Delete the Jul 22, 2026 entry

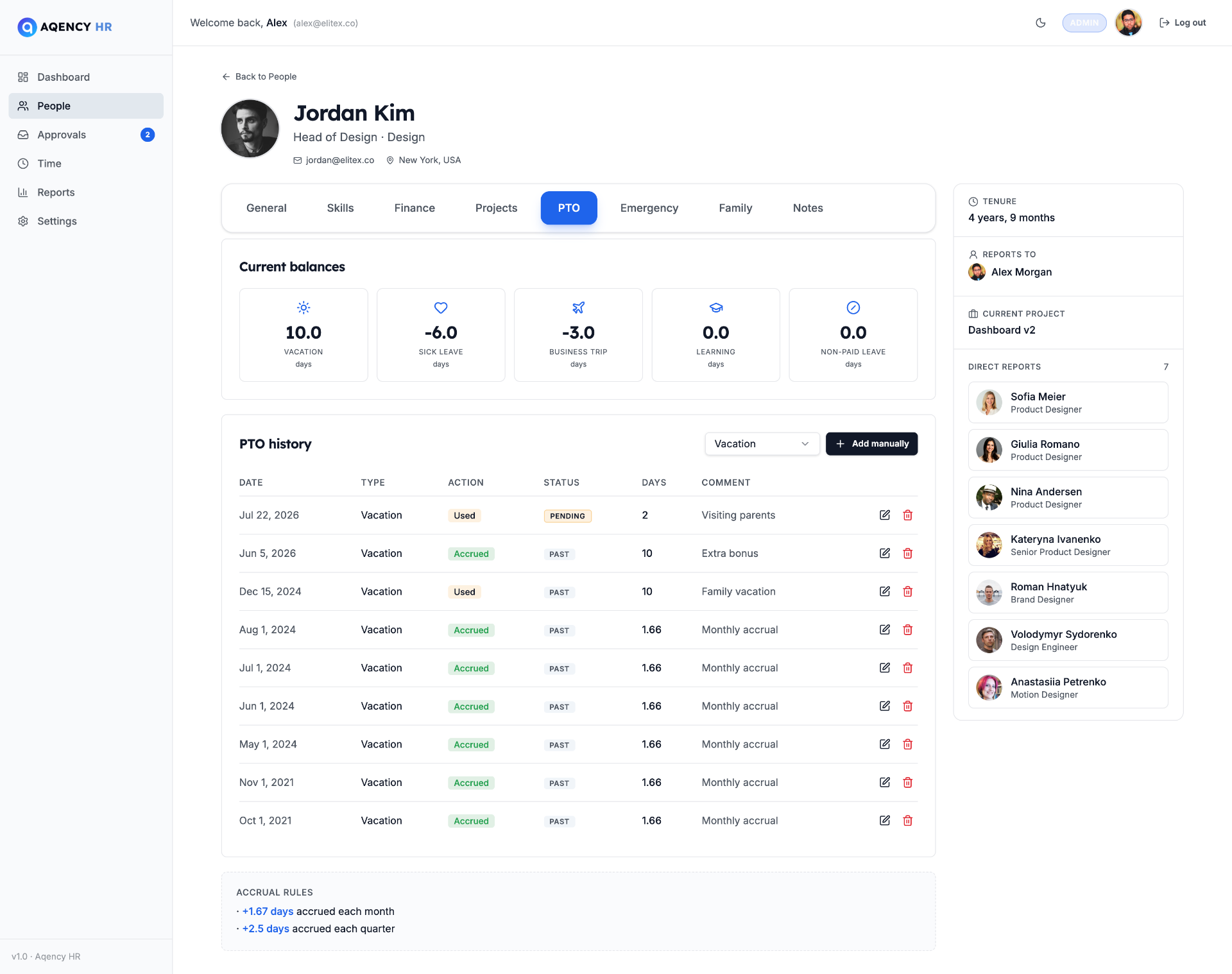tap(907, 515)
